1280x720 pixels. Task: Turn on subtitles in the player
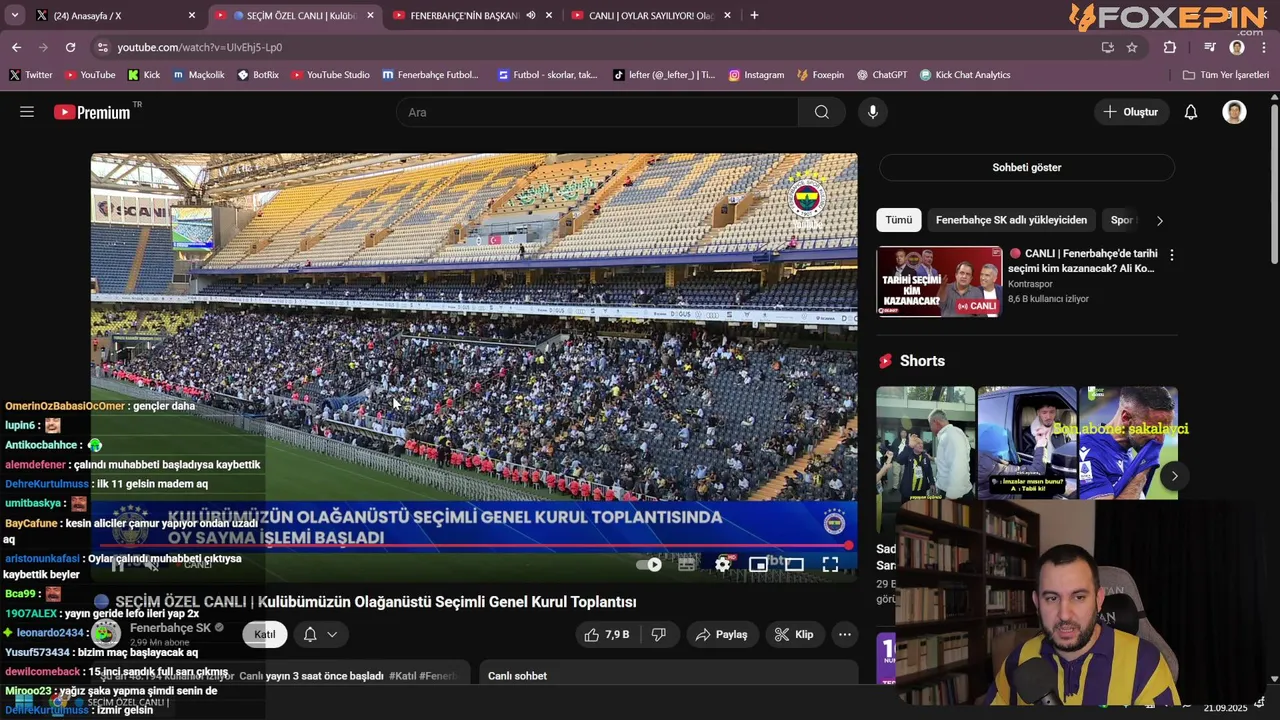click(687, 564)
